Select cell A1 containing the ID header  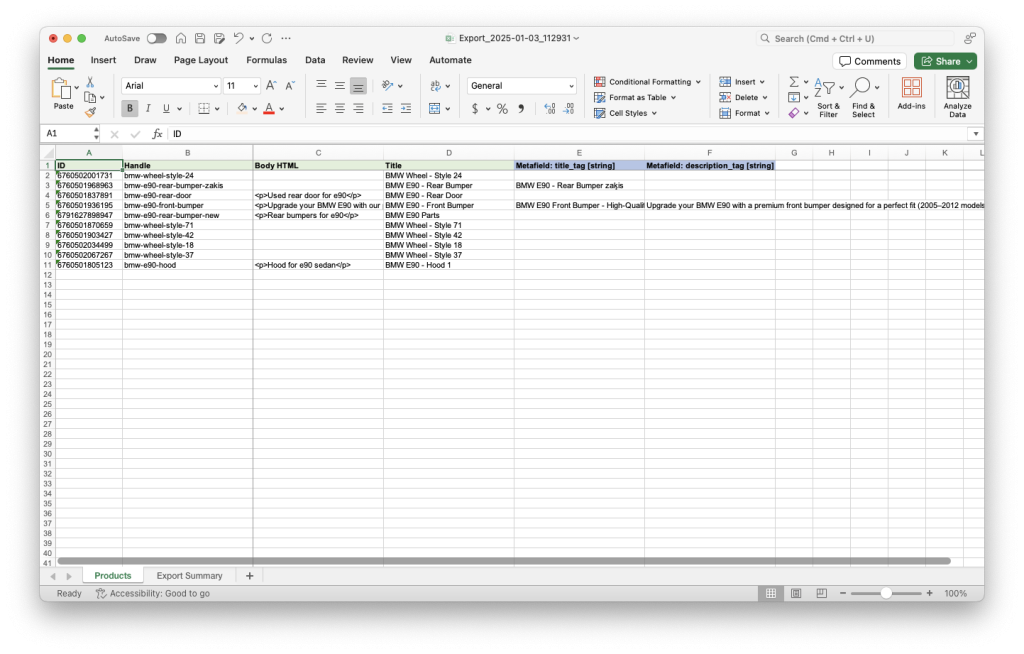tap(88, 165)
